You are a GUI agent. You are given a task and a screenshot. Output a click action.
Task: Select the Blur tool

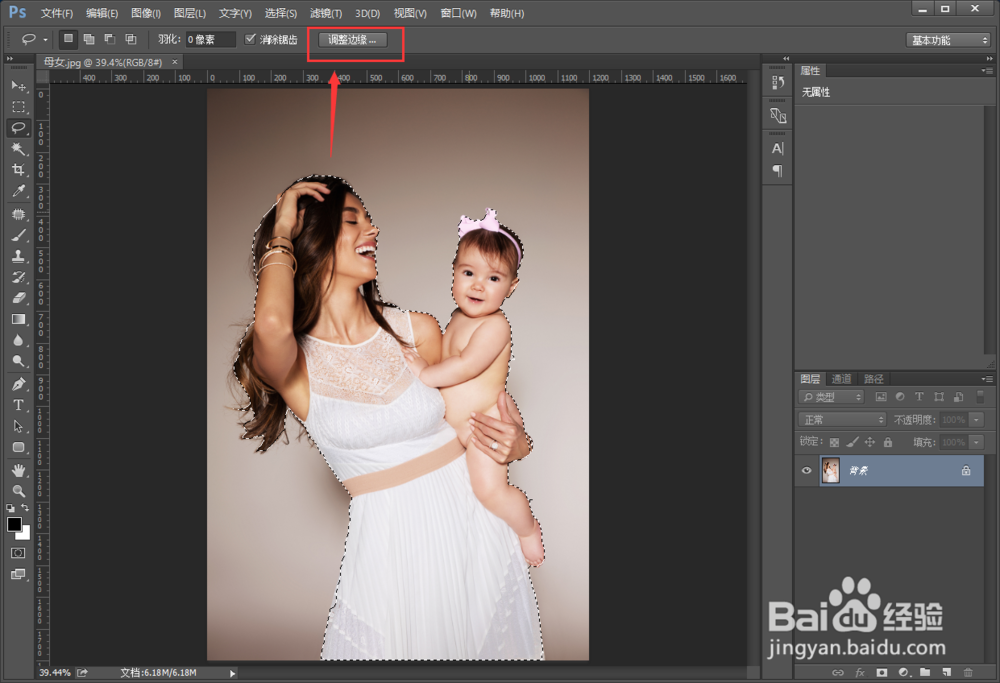pyautogui.click(x=18, y=340)
